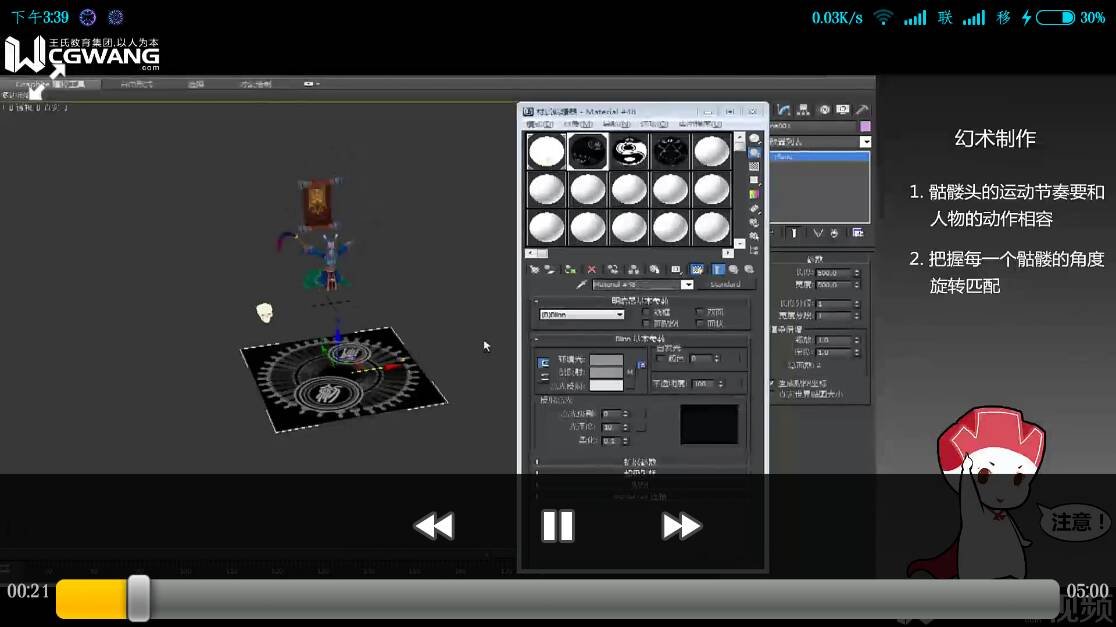The height and width of the screenshot is (627, 1116).
Task: Click Make Unique icon in material toolbar
Action: [x=633, y=270]
